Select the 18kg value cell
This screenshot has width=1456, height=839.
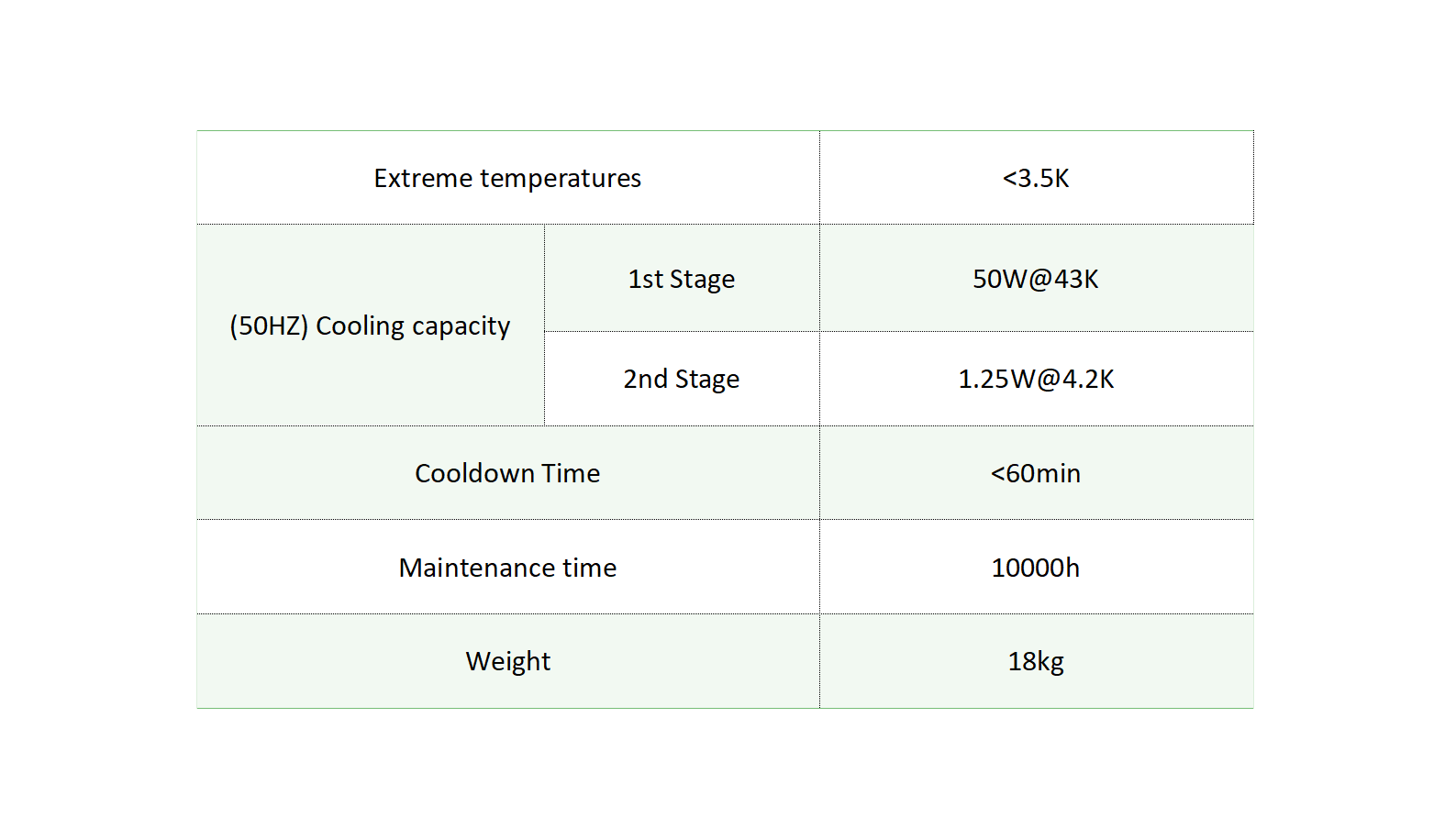[1036, 661]
